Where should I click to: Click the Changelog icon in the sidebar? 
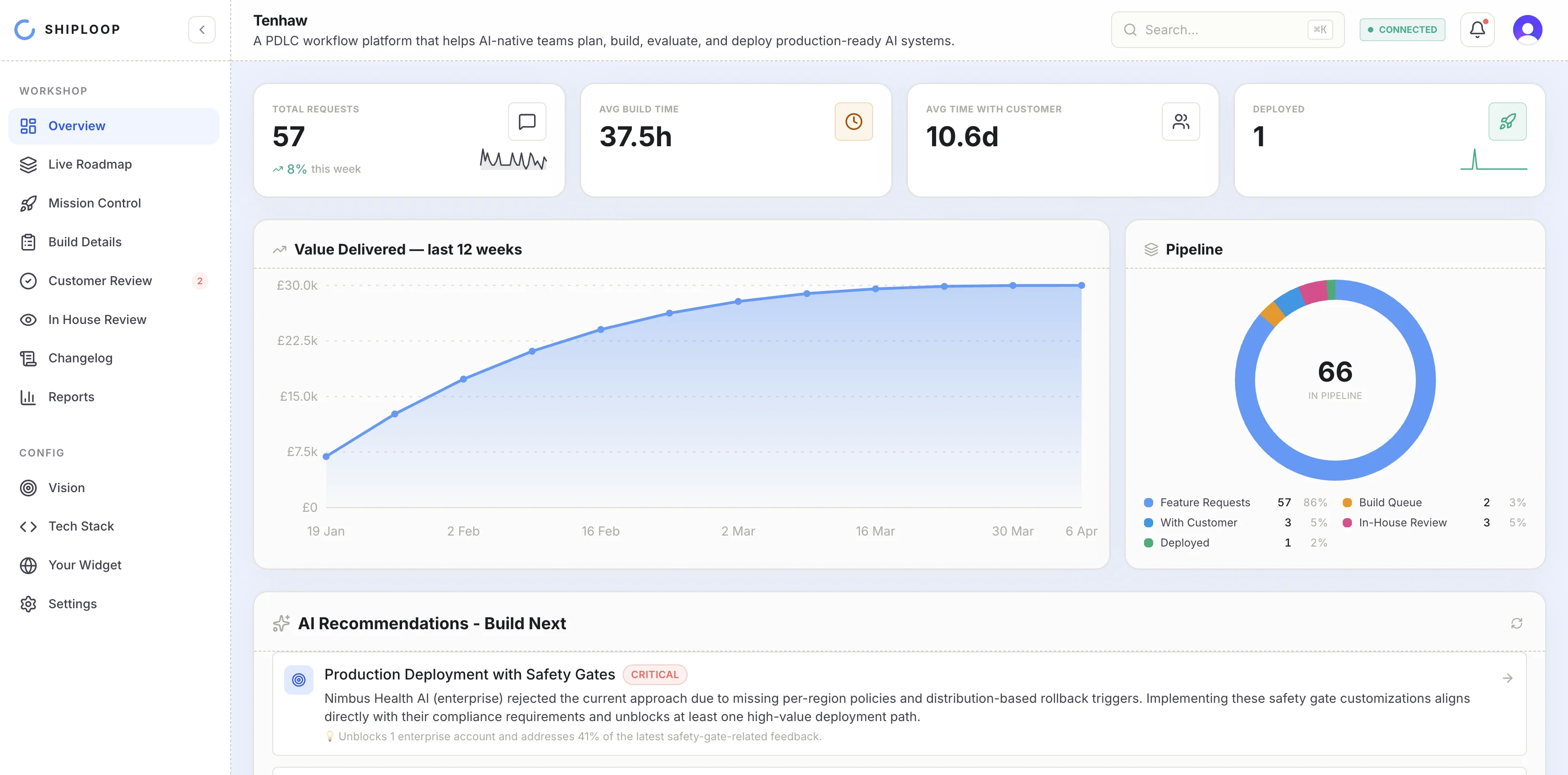tap(29, 358)
